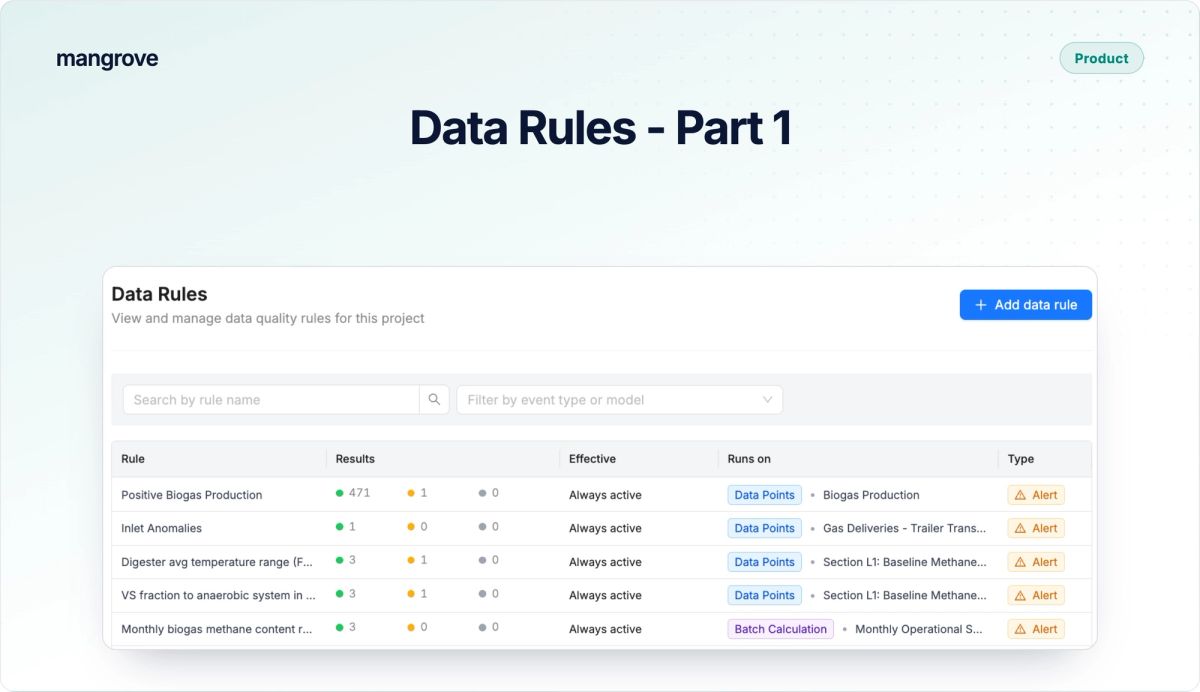Focus the Search by rule name field

pyautogui.click(x=271, y=400)
